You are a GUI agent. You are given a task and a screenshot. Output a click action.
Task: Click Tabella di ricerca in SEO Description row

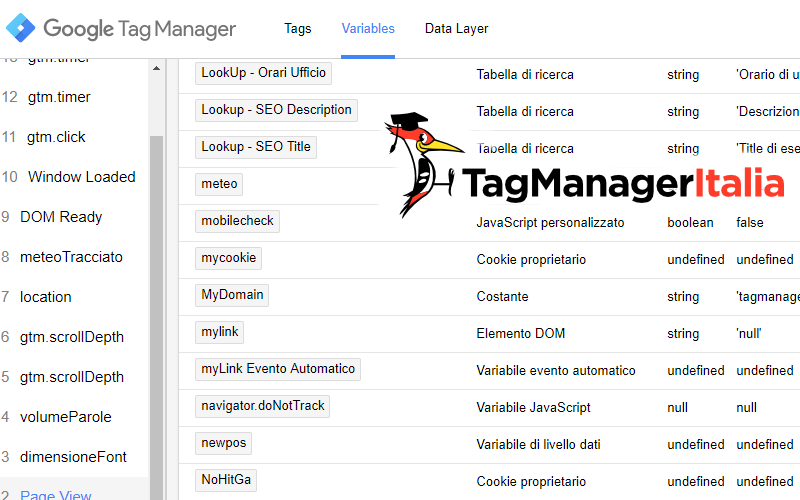(x=525, y=111)
